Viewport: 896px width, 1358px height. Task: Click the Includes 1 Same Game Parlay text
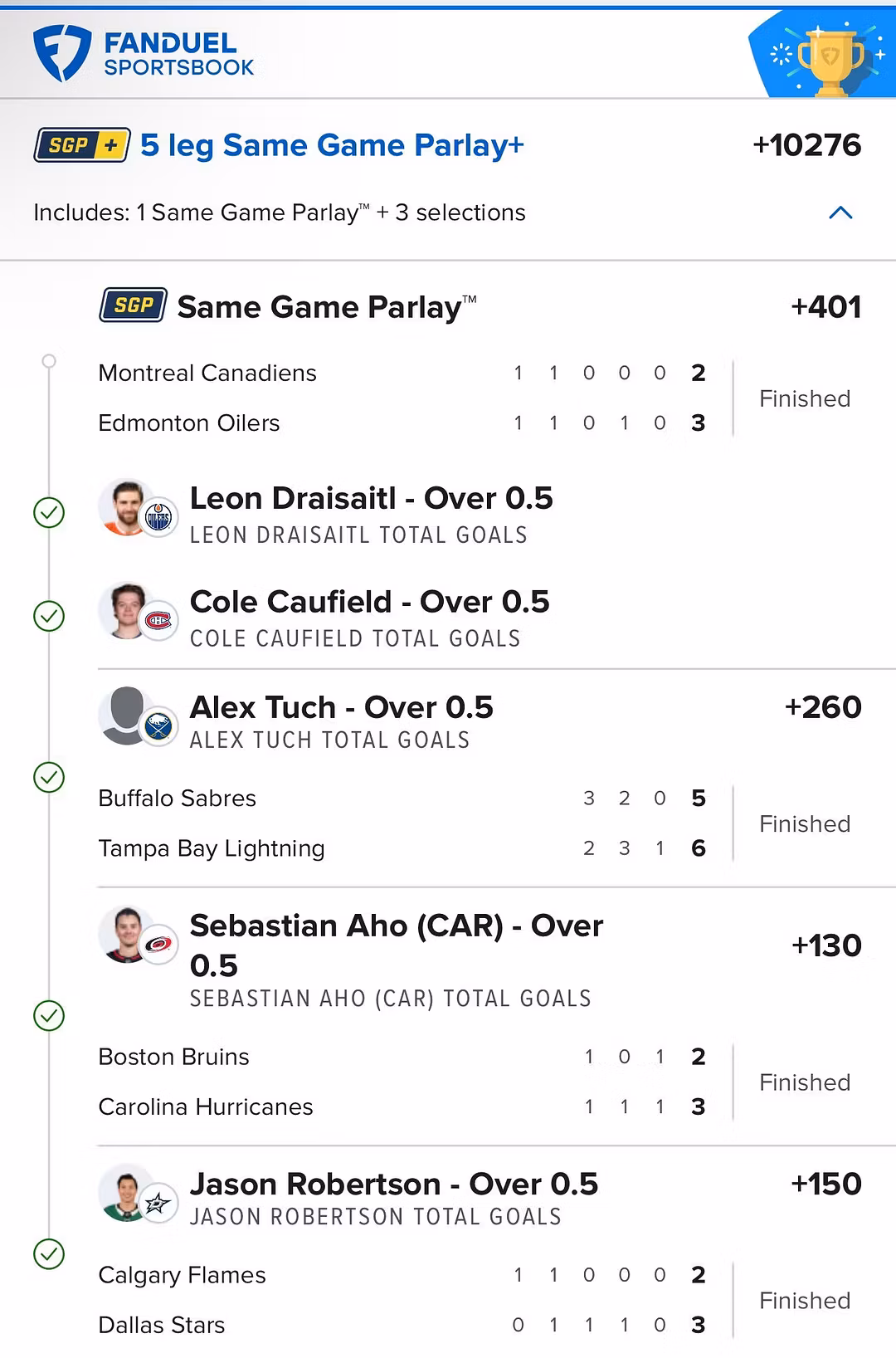[279, 212]
